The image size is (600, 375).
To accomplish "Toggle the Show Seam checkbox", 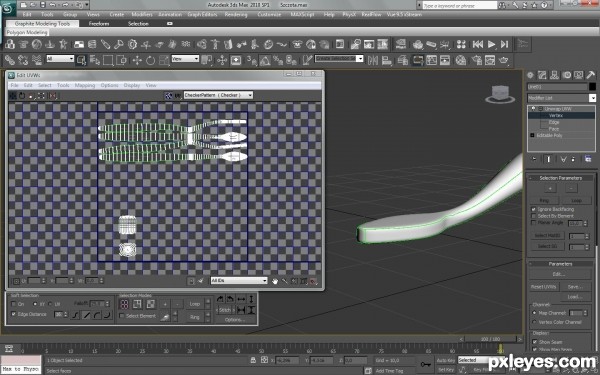I will (535, 342).
